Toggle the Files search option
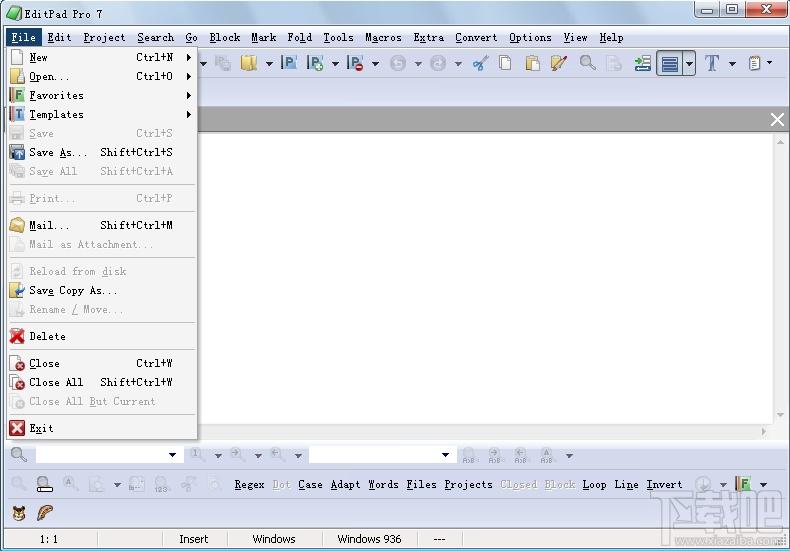The height and width of the screenshot is (551, 790). 422,485
